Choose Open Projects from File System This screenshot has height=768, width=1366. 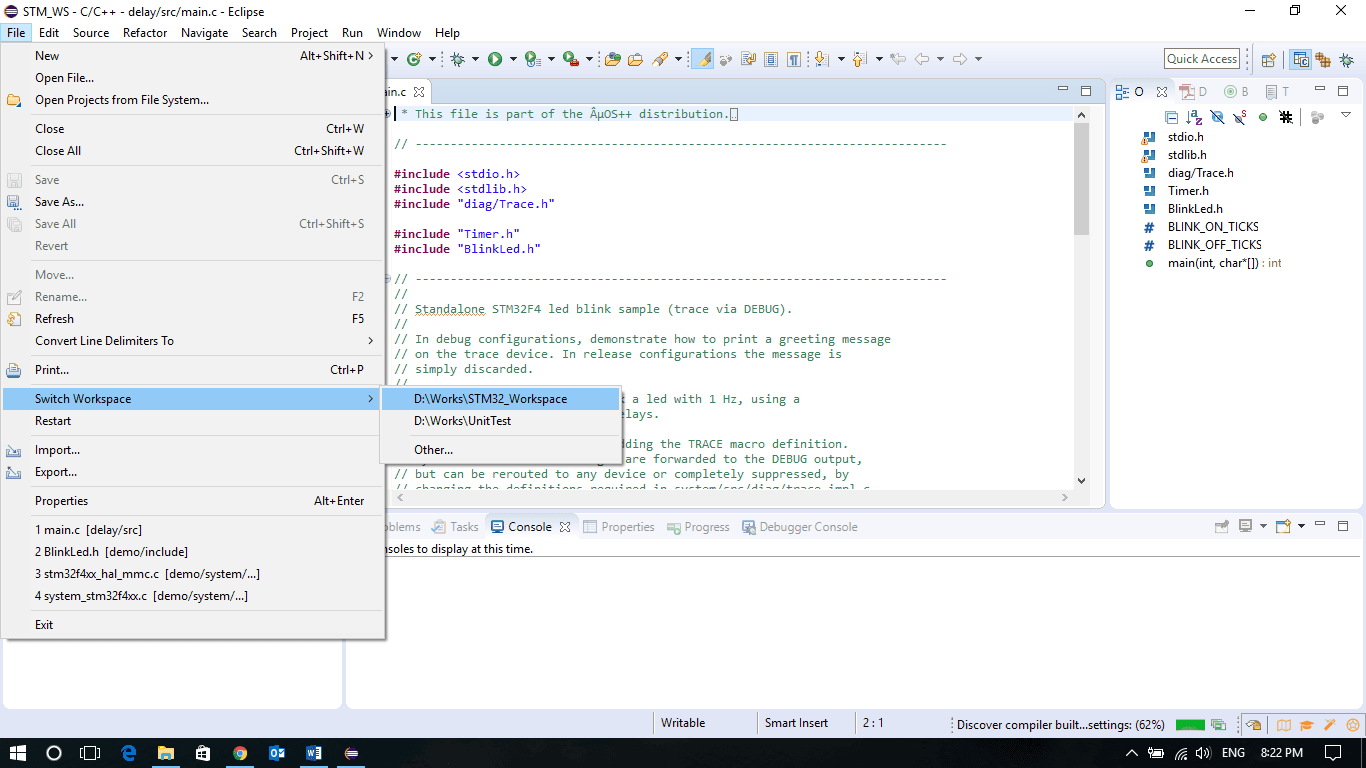click(x=193, y=100)
